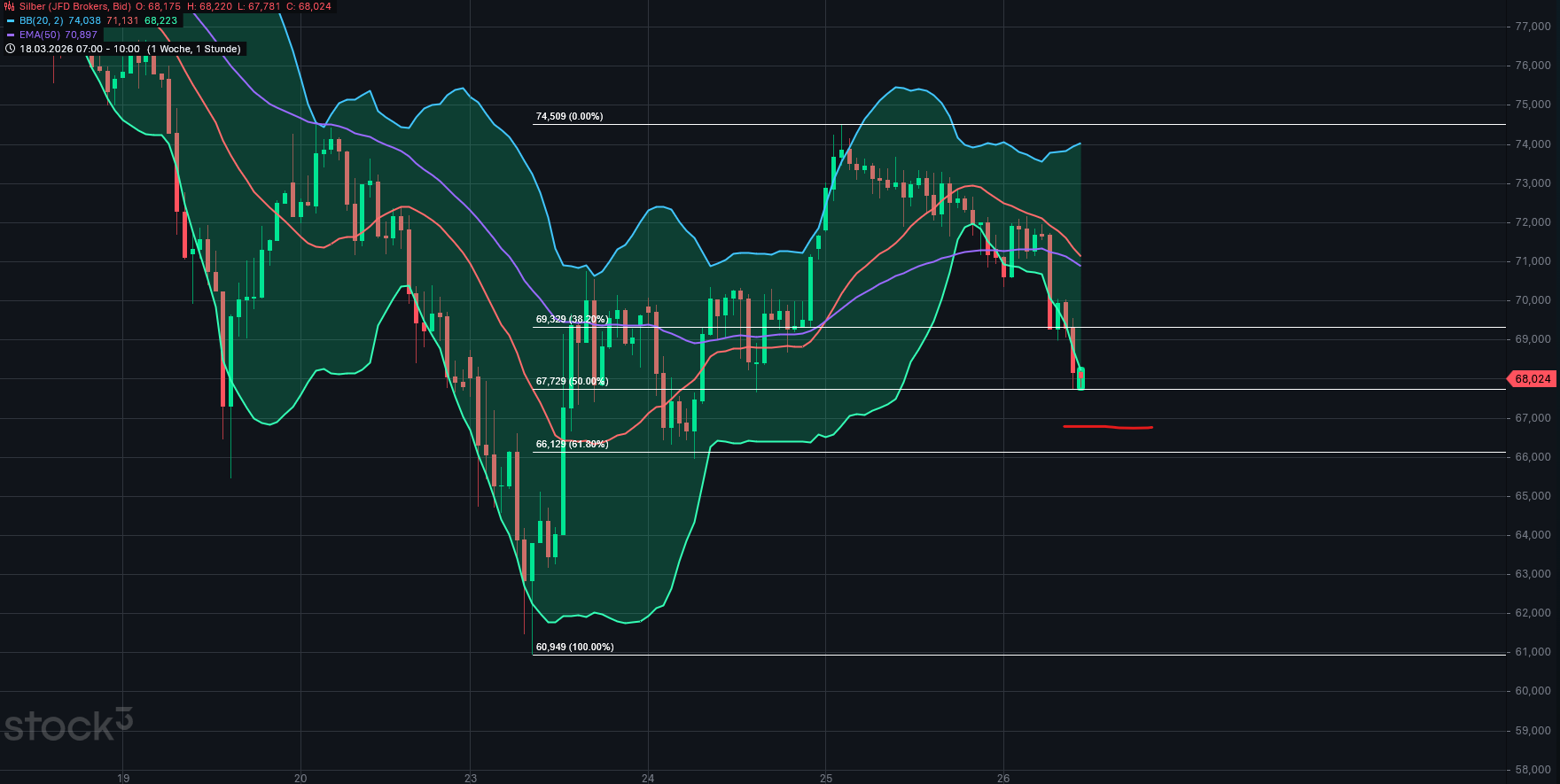The width and height of the screenshot is (1560, 784).
Task: Select the 69,329 (38.20%) Fibonacci level label
Action: click(572, 319)
